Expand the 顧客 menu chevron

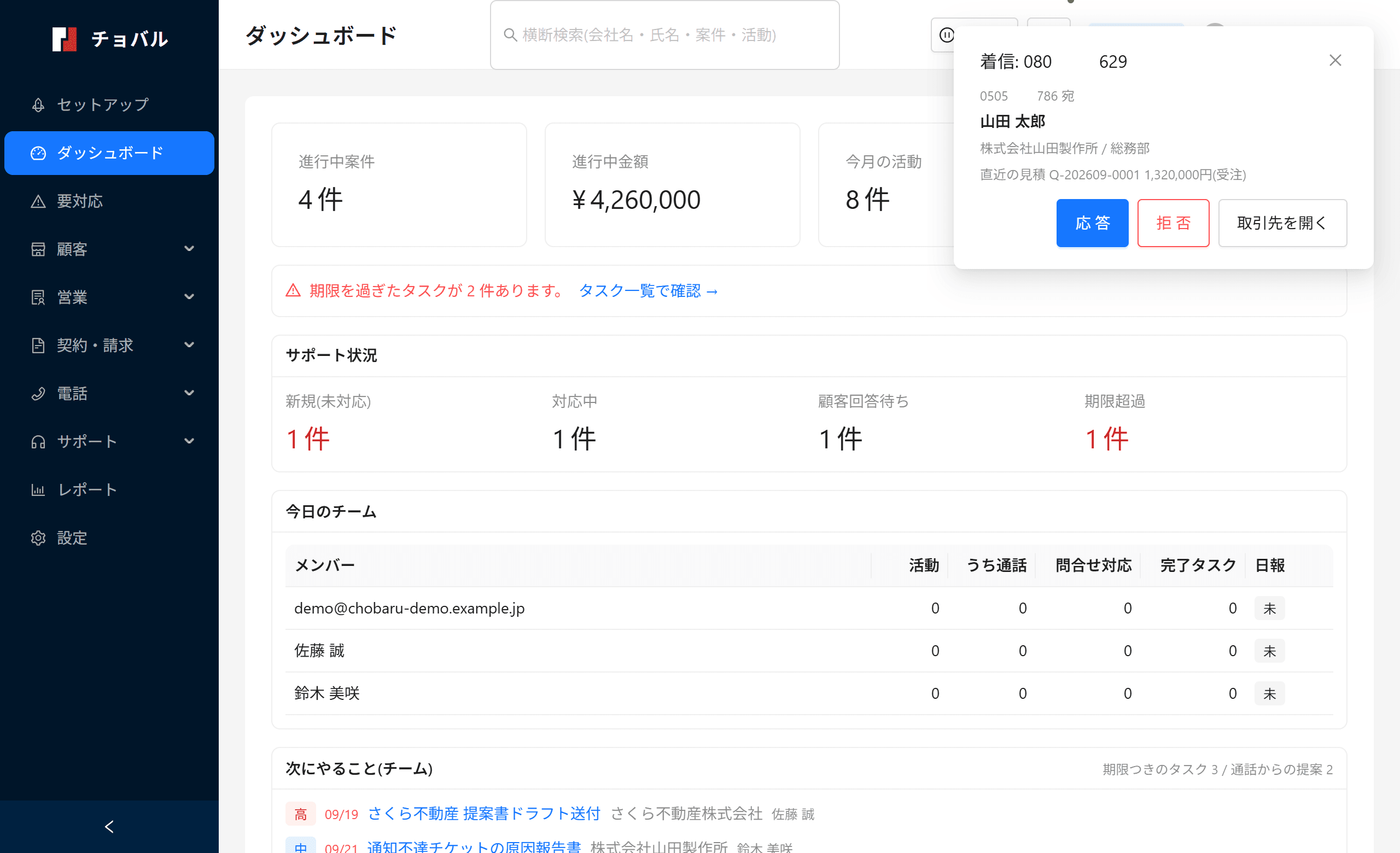(x=189, y=249)
